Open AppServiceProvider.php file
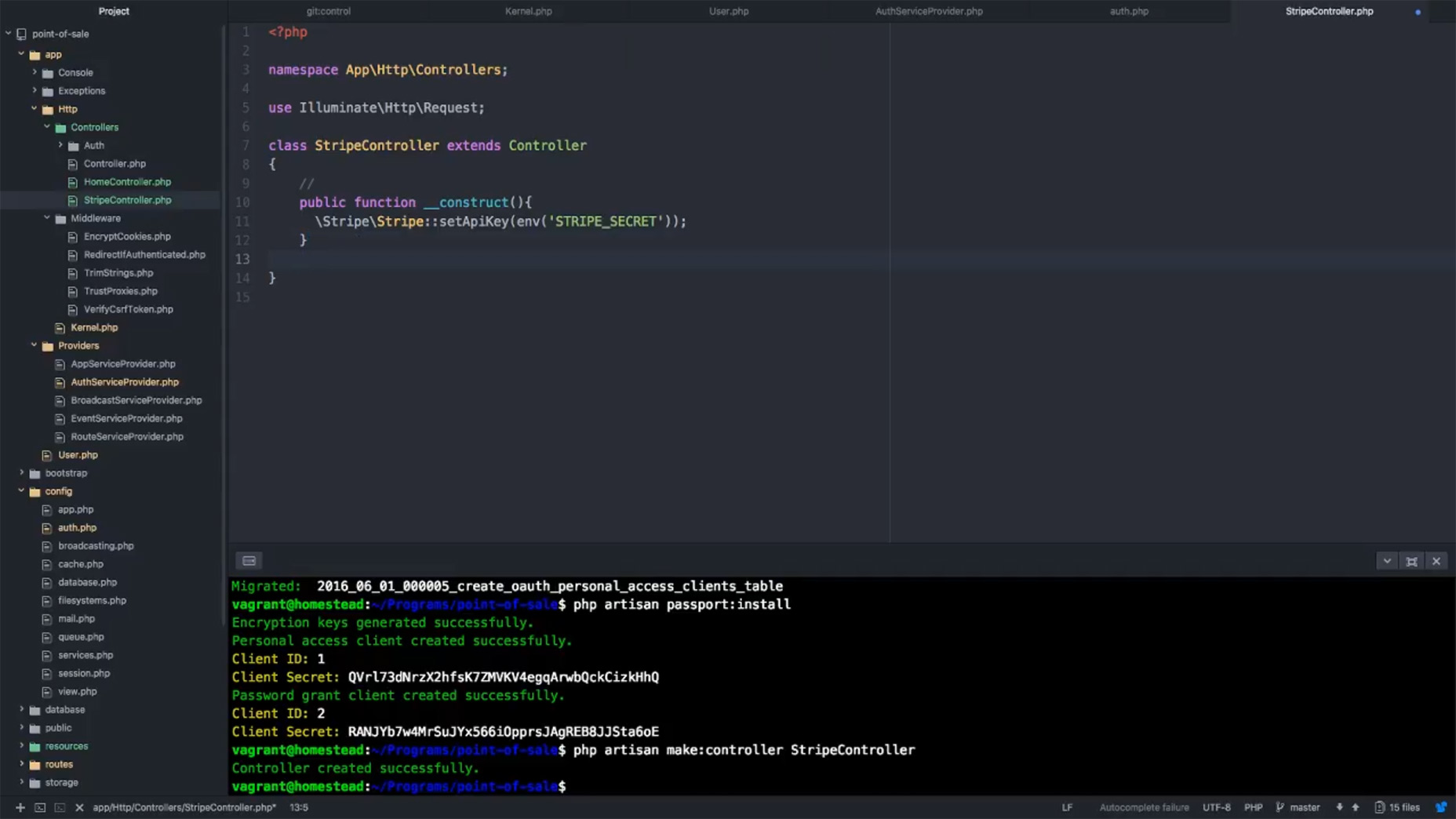Screen dimensions: 1456x819 [123, 363]
